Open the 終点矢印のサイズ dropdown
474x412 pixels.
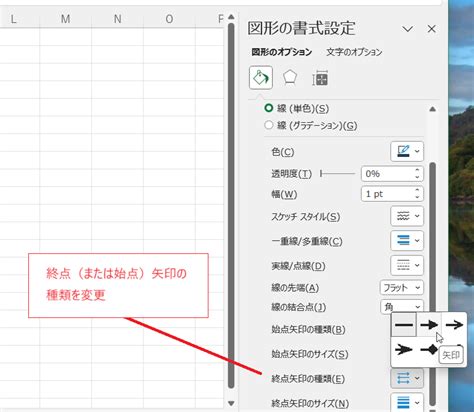pos(407,403)
